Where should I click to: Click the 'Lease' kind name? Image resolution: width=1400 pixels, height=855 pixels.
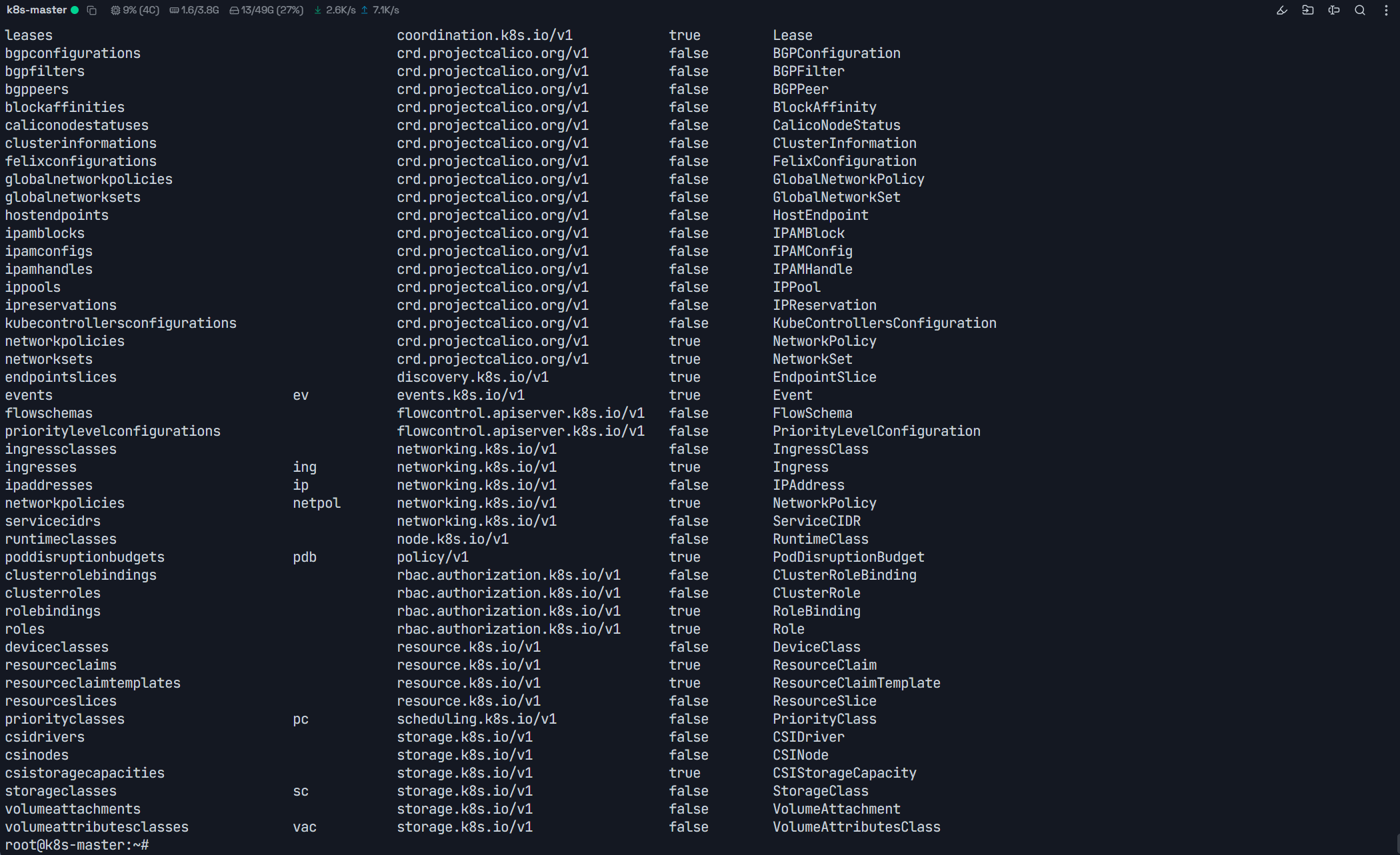click(793, 35)
